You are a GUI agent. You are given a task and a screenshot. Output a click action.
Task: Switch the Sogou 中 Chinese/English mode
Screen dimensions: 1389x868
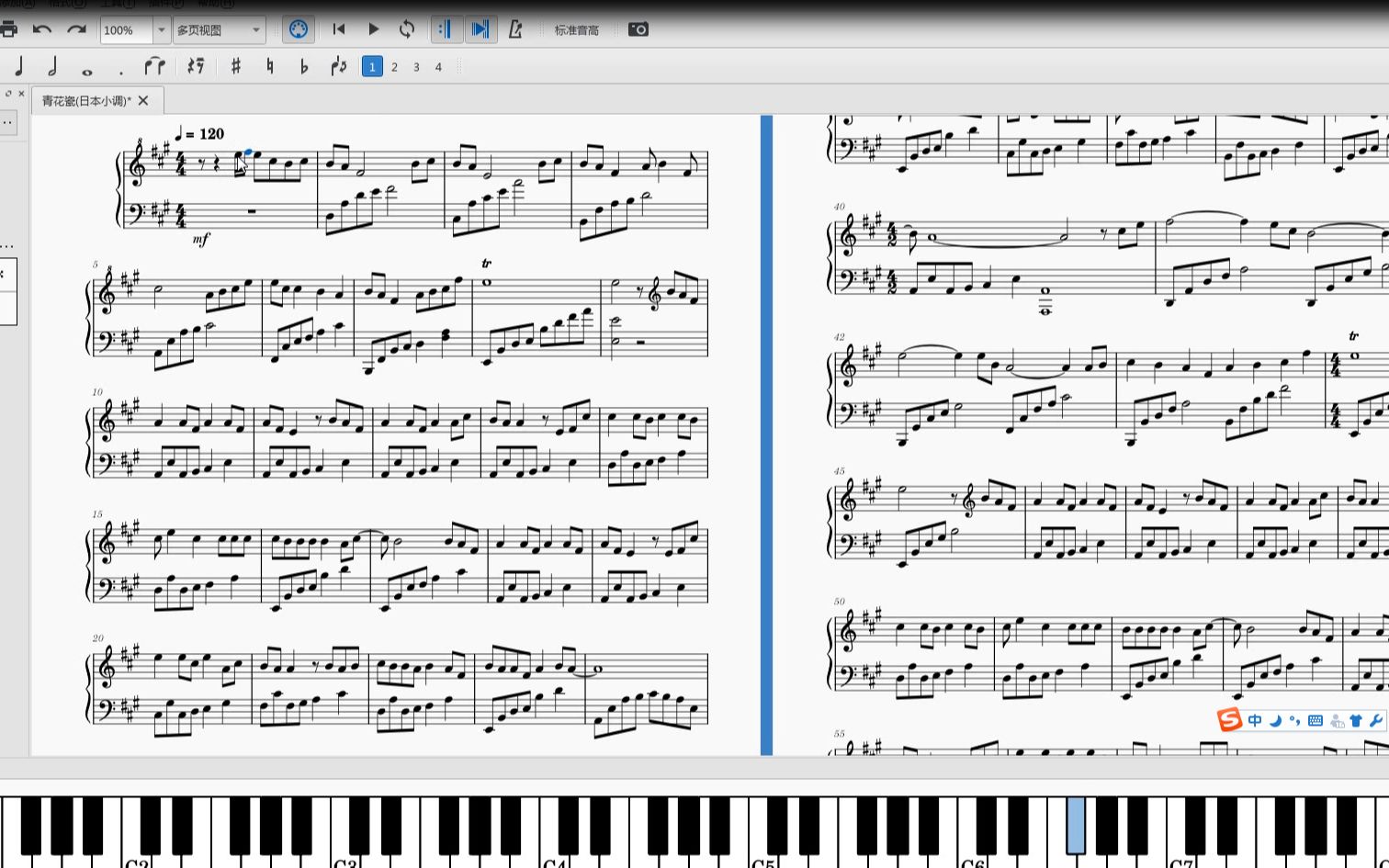pyautogui.click(x=1255, y=721)
